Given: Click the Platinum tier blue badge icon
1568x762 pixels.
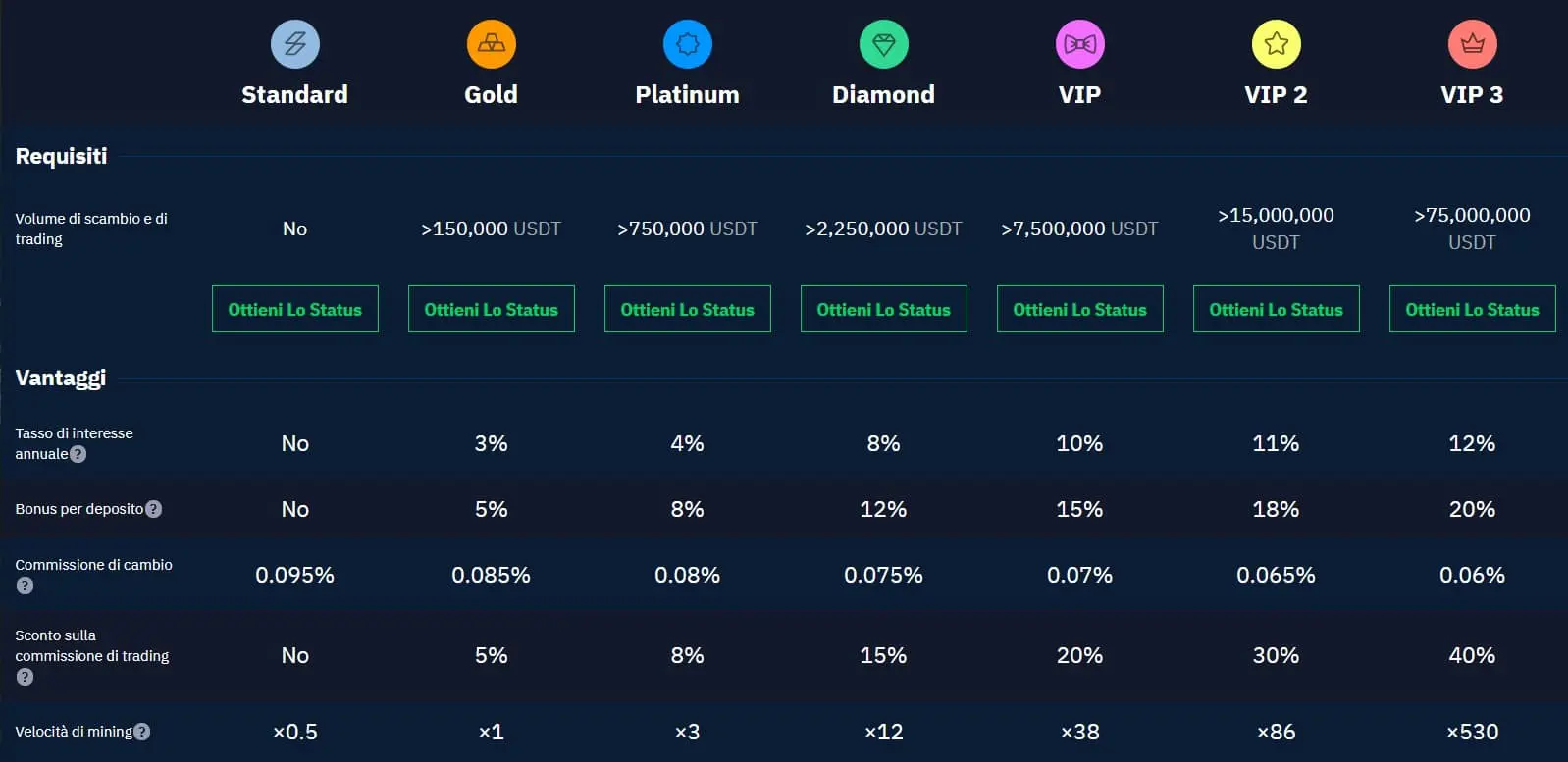Looking at the screenshot, I should point(687,44).
